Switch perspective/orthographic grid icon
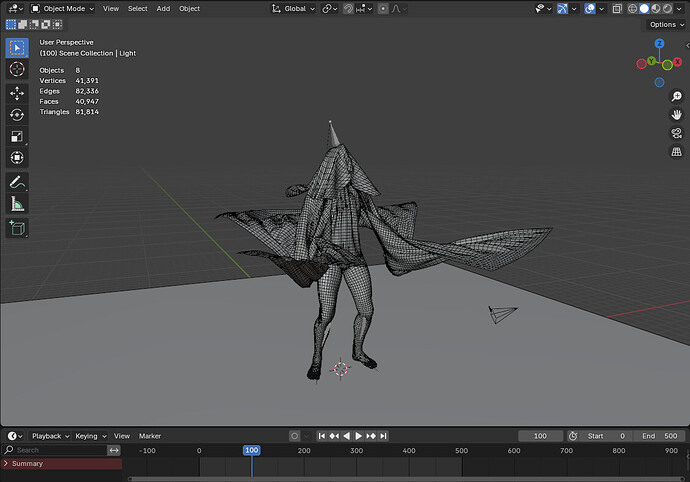Screen dimensions: 690x482 [676, 152]
